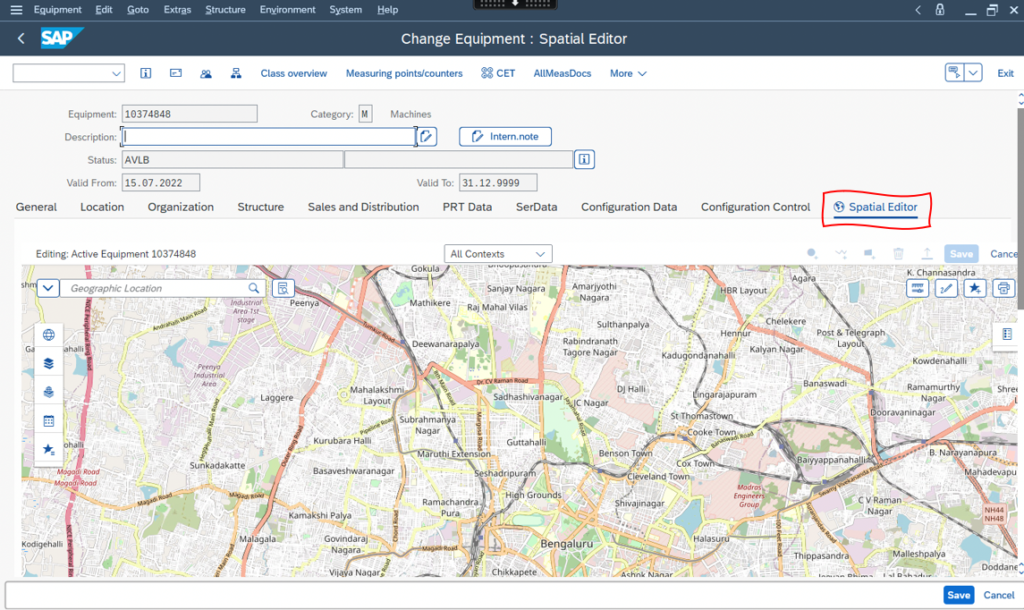Toggle the base map globe icon

tap(48, 334)
